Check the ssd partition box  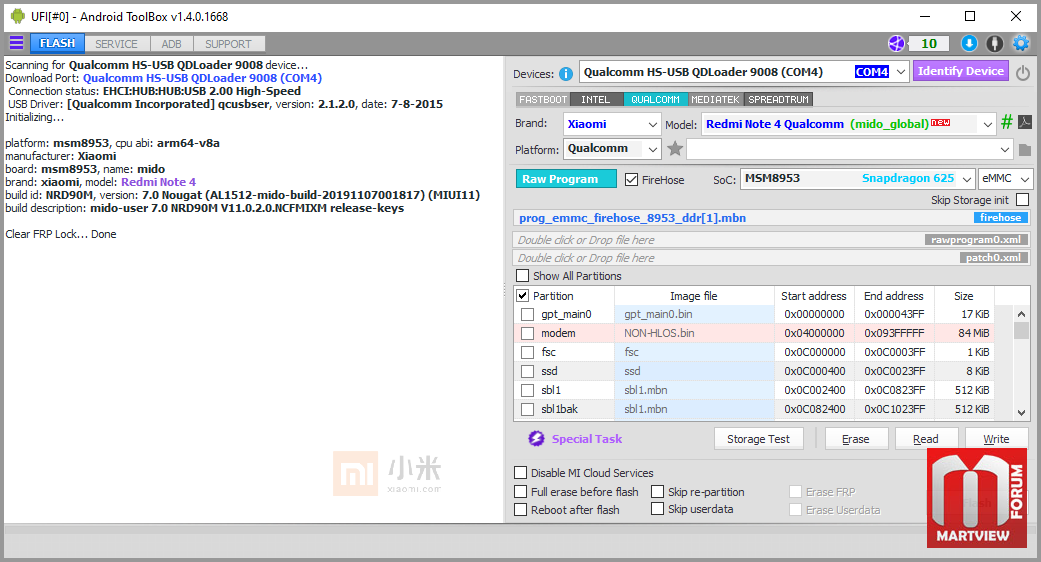coord(527,371)
